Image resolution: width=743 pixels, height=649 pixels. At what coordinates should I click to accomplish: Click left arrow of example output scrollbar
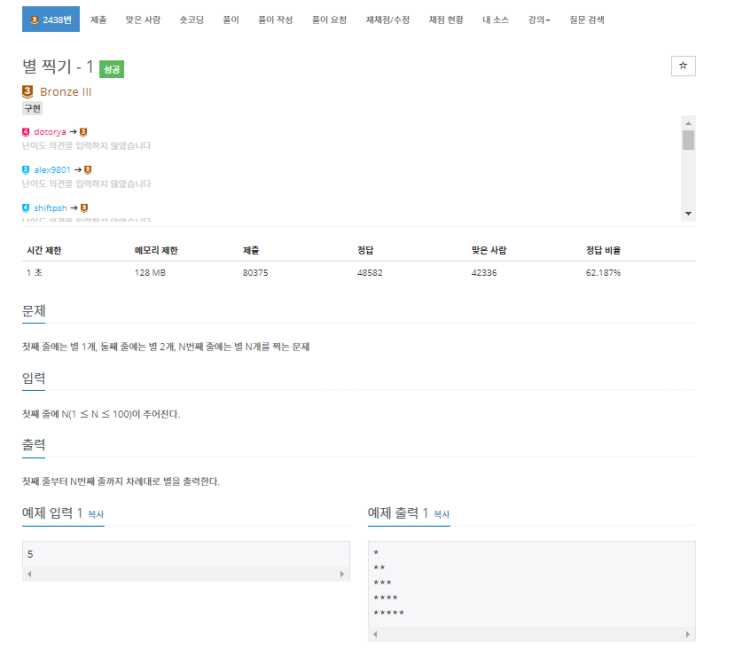point(375,634)
